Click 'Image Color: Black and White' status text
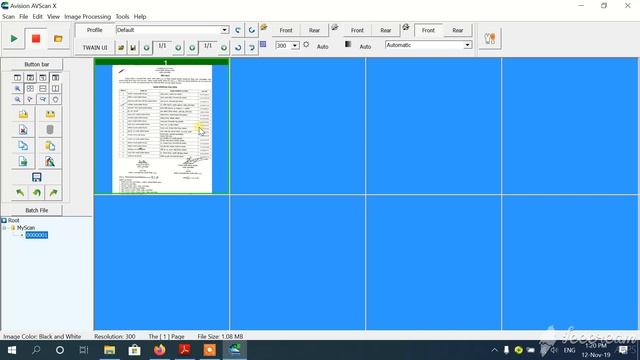Screen dimensions: 640x360 [x=42, y=336]
